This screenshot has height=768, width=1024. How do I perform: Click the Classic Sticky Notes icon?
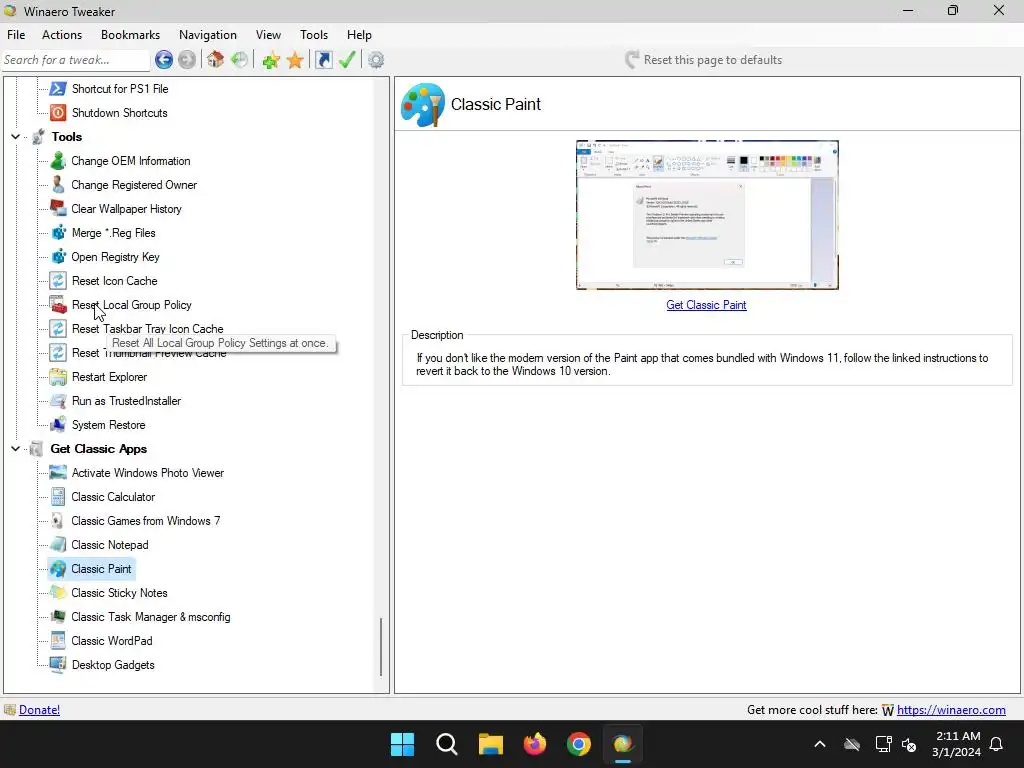pos(58,593)
